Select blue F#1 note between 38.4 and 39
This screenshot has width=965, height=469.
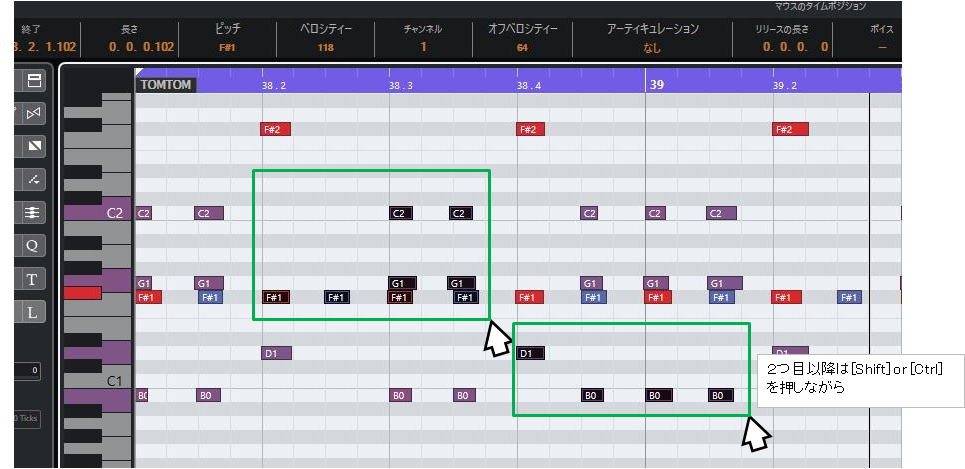point(594,298)
